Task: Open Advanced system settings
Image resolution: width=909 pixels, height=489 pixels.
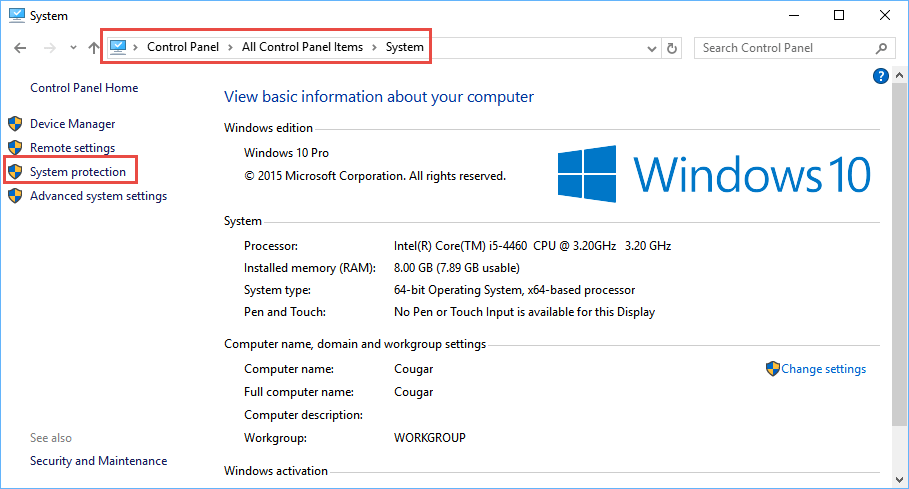Action: 99,196
